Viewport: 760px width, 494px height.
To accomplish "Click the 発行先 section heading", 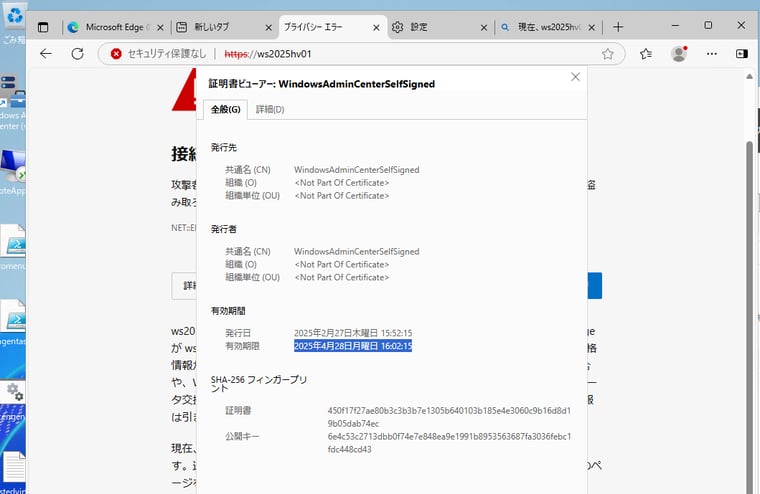I will tap(223, 147).
